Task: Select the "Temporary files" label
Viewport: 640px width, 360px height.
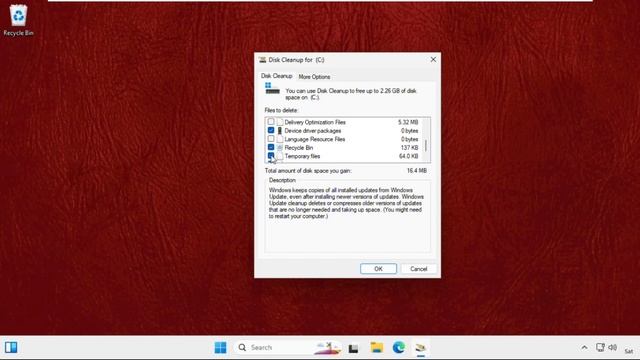Action: pyautogui.click(x=302, y=156)
